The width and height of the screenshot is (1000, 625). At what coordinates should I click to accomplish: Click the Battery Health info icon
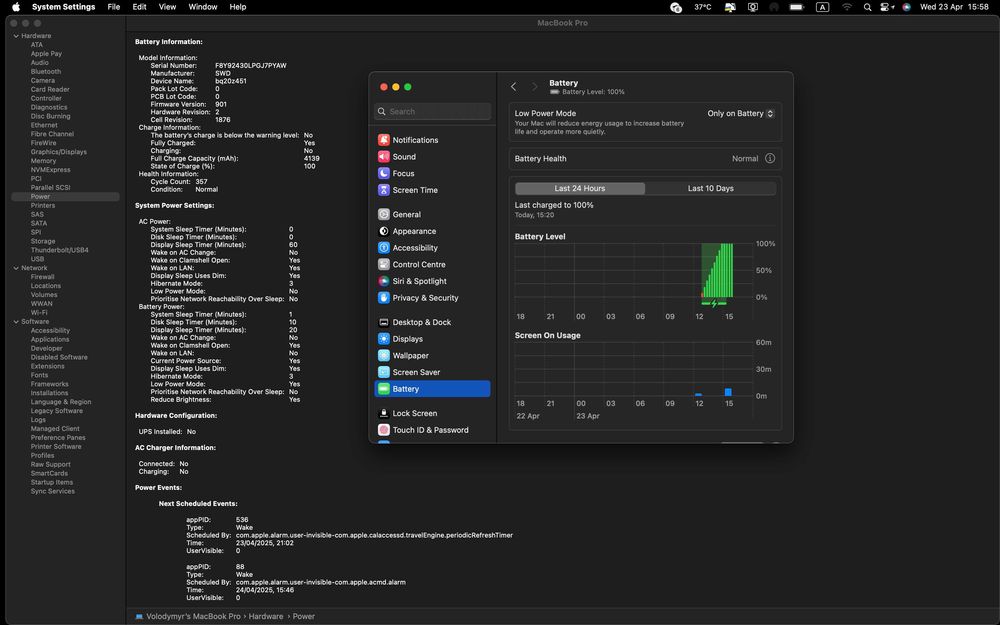coord(770,159)
